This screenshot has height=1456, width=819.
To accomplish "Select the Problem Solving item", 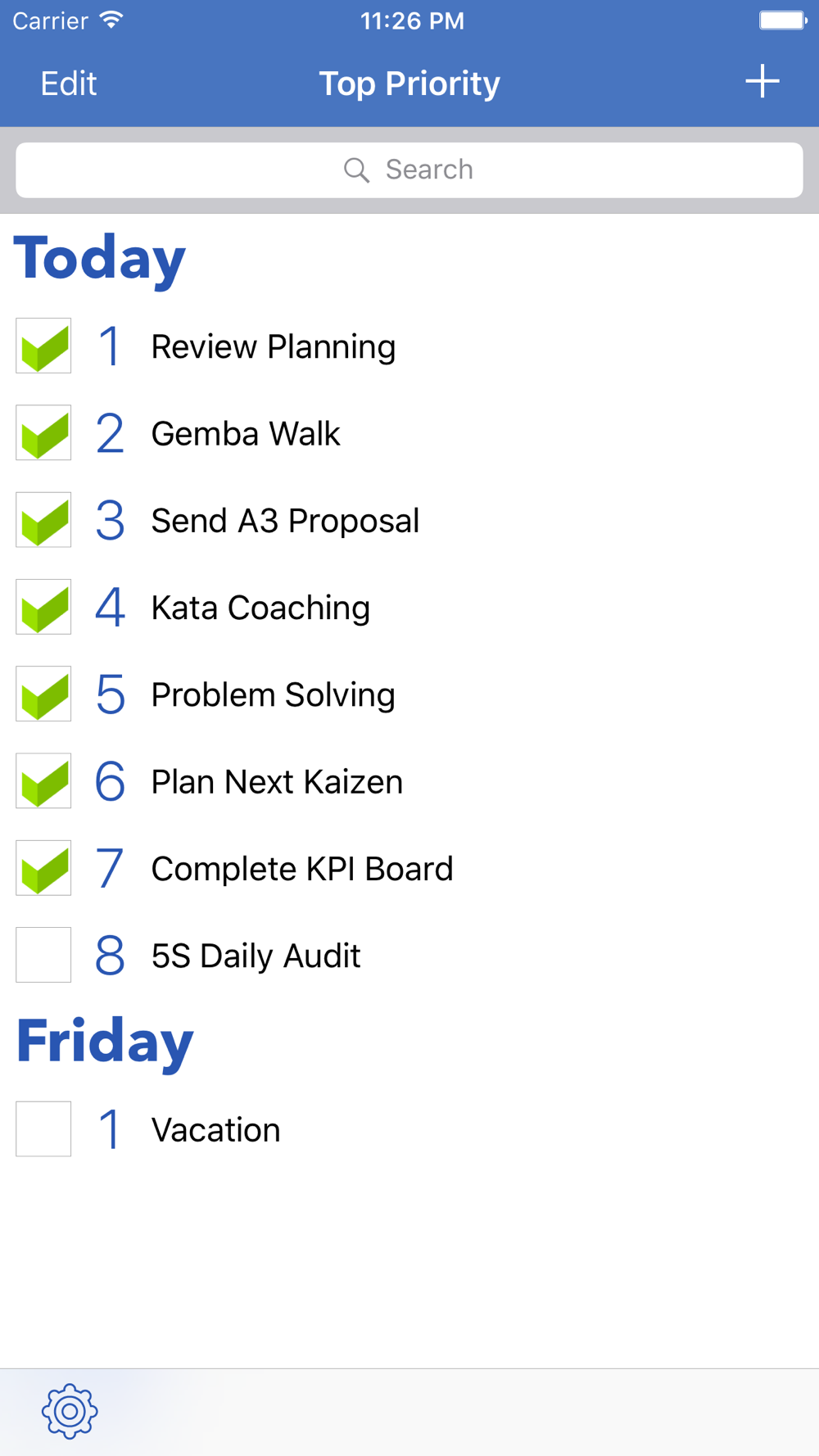I will 273,694.
